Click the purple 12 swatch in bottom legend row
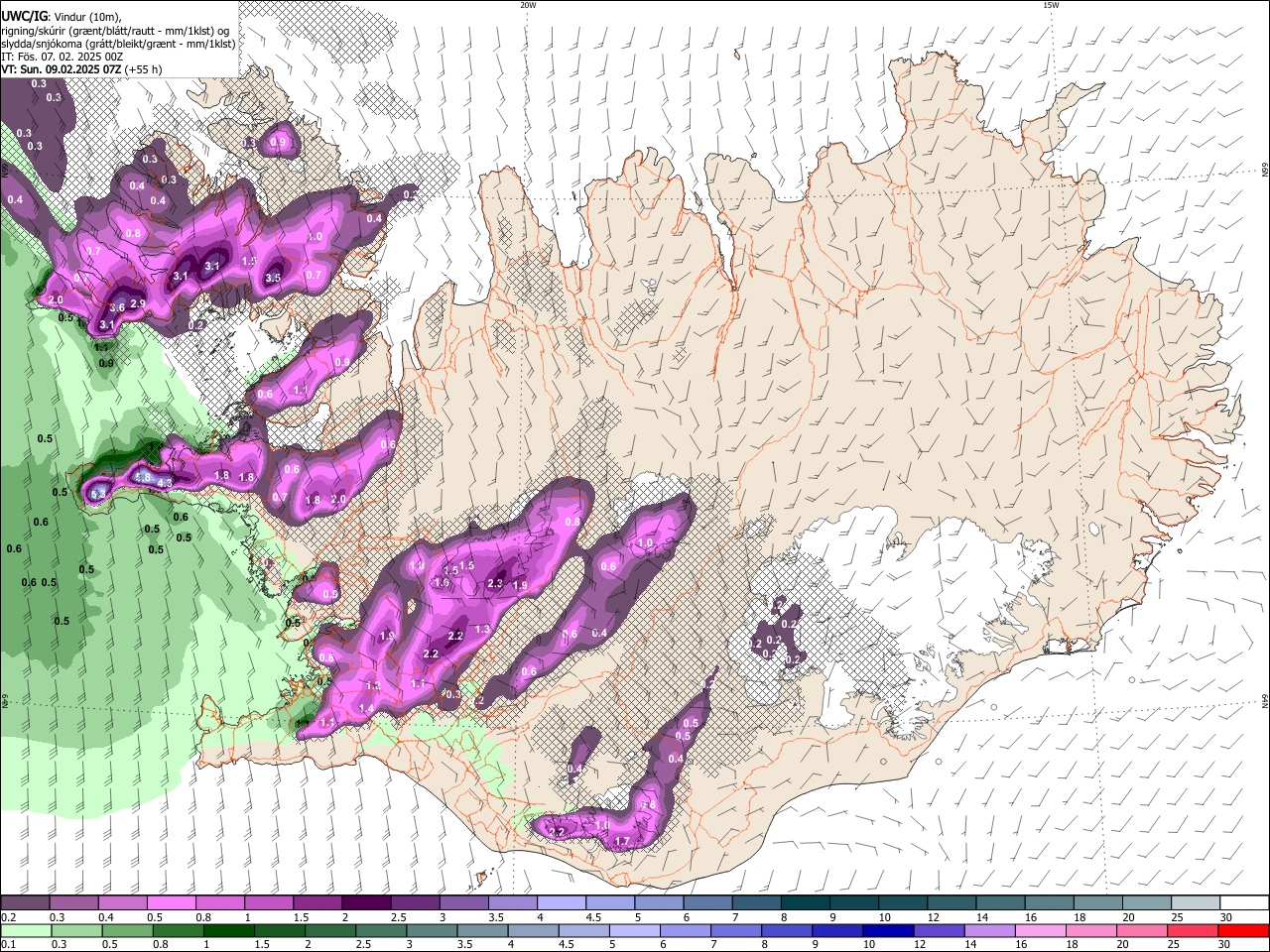This screenshot has height=952, width=1270. point(938,930)
